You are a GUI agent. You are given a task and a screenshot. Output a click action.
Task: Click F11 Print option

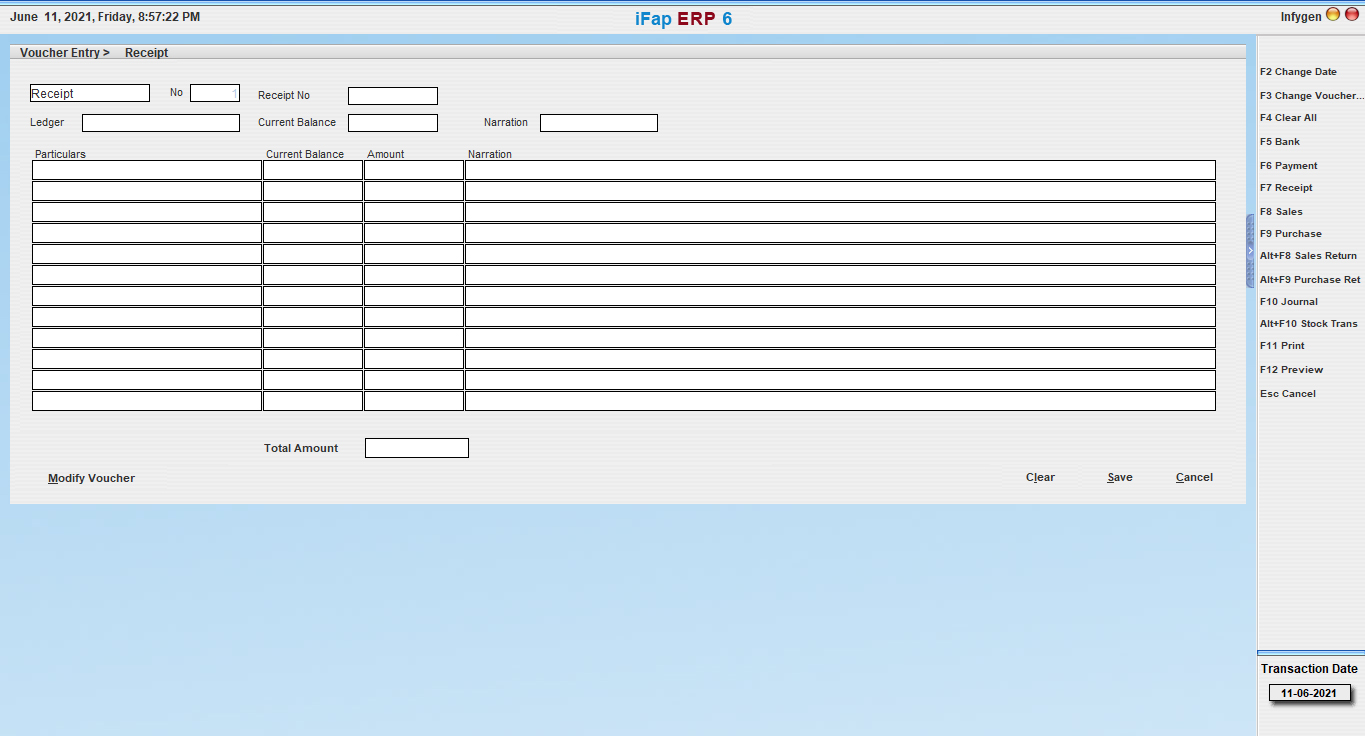click(x=1282, y=346)
